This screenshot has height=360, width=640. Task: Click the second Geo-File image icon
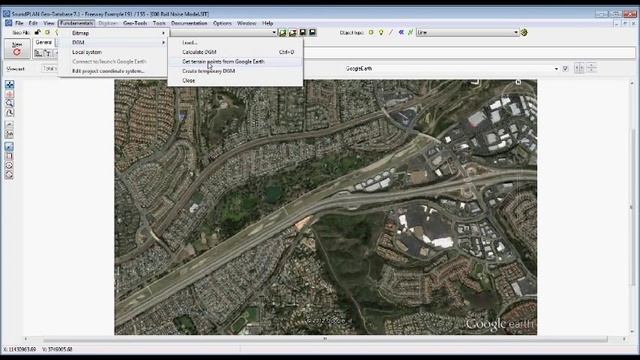(293, 32)
